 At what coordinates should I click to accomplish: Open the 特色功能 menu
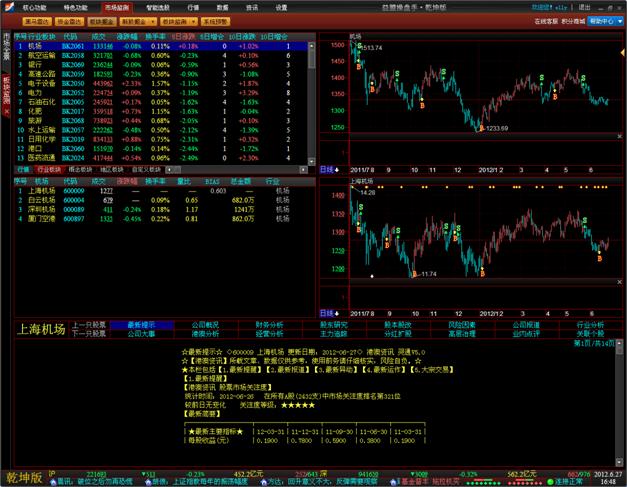tap(75, 8)
